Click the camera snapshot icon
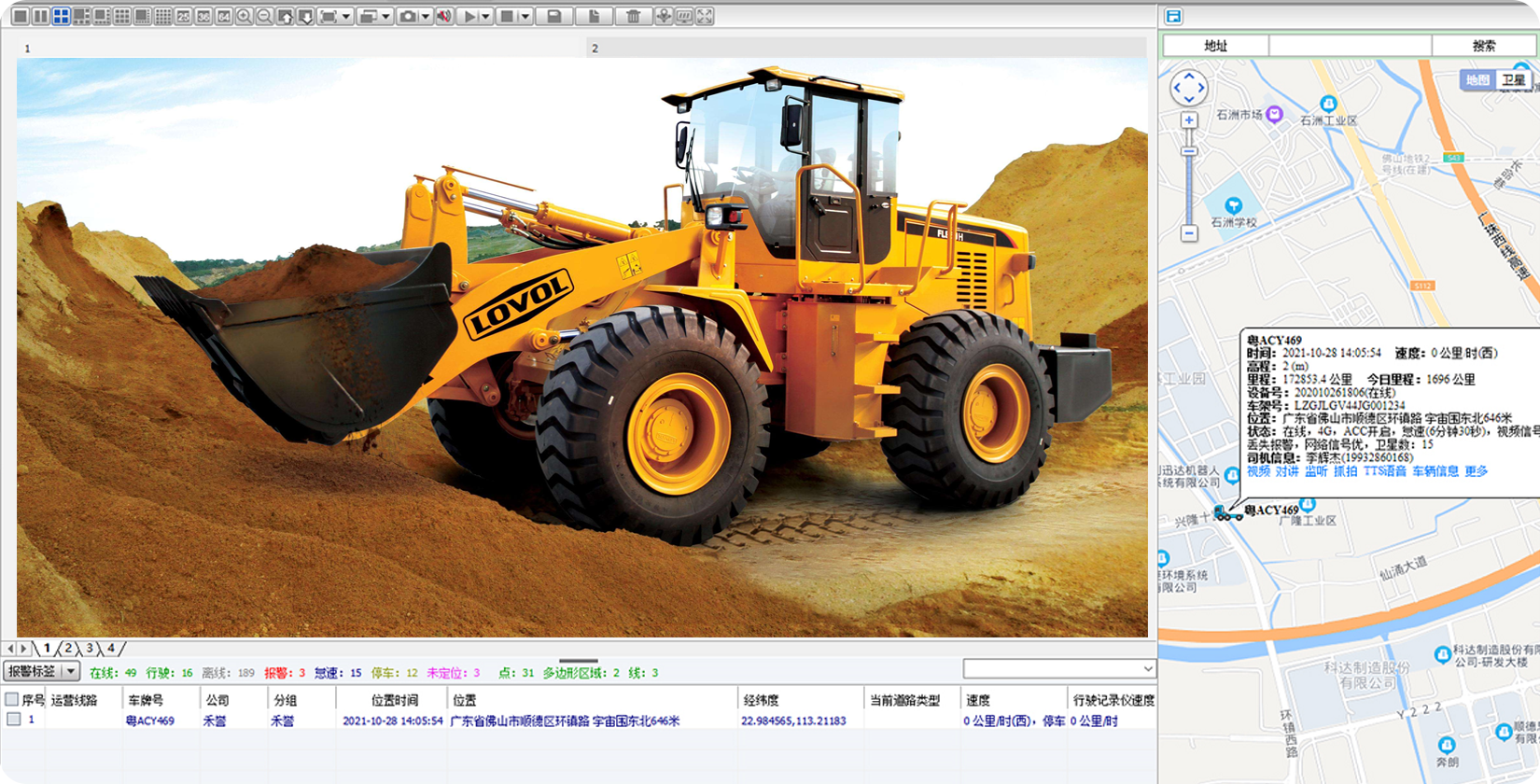This screenshot has height=784, width=1540. (x=408, y=16)
